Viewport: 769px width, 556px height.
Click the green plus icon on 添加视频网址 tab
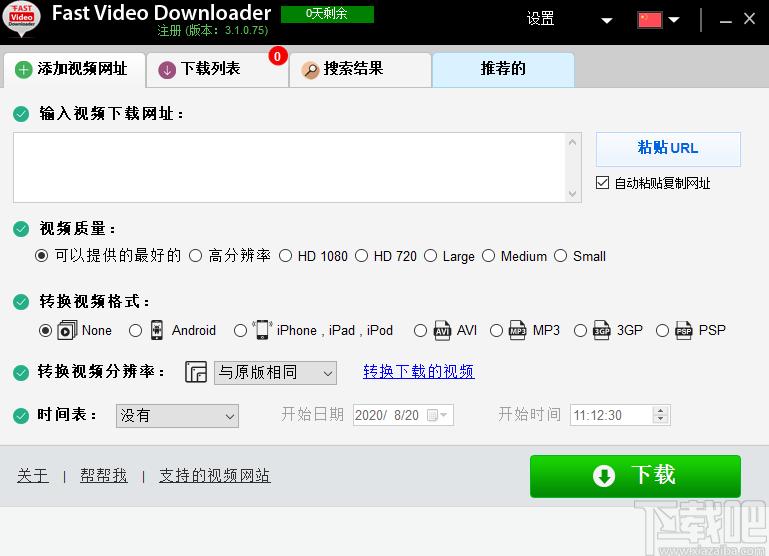coord(23,70)
